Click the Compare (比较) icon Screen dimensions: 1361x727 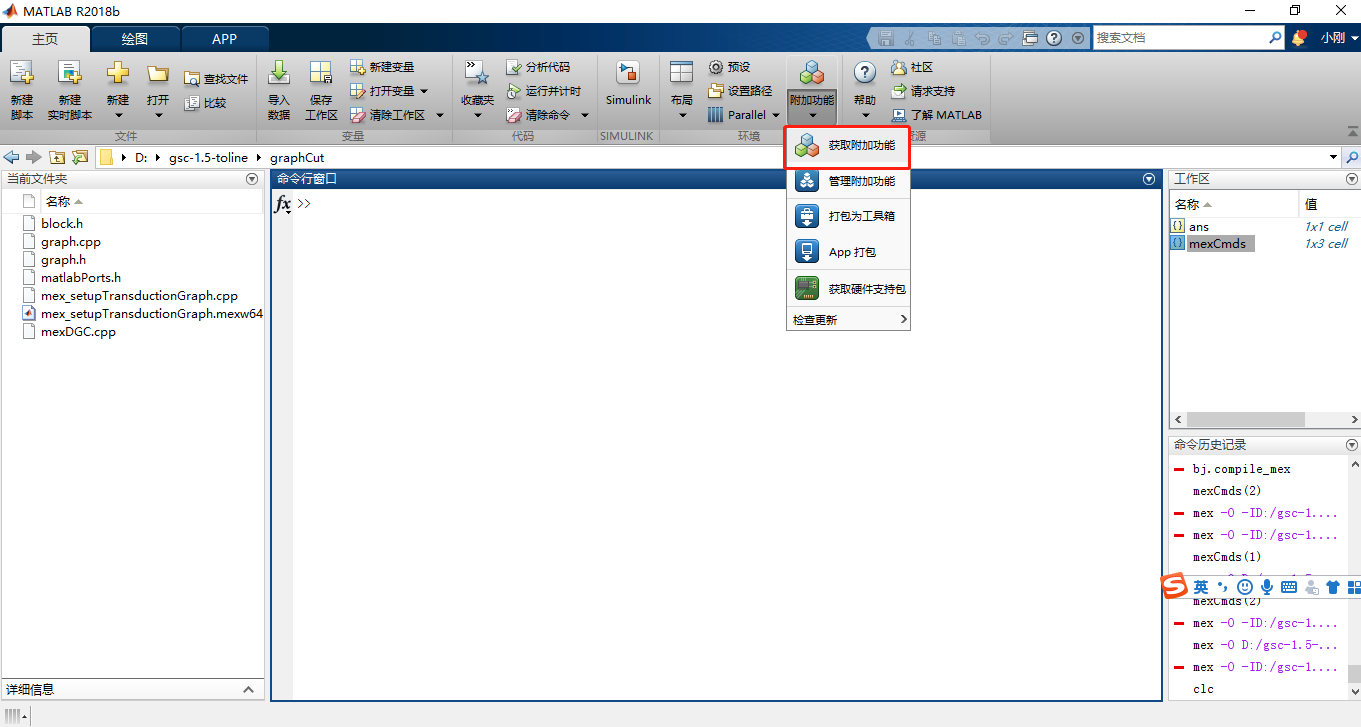click(192, 102)
